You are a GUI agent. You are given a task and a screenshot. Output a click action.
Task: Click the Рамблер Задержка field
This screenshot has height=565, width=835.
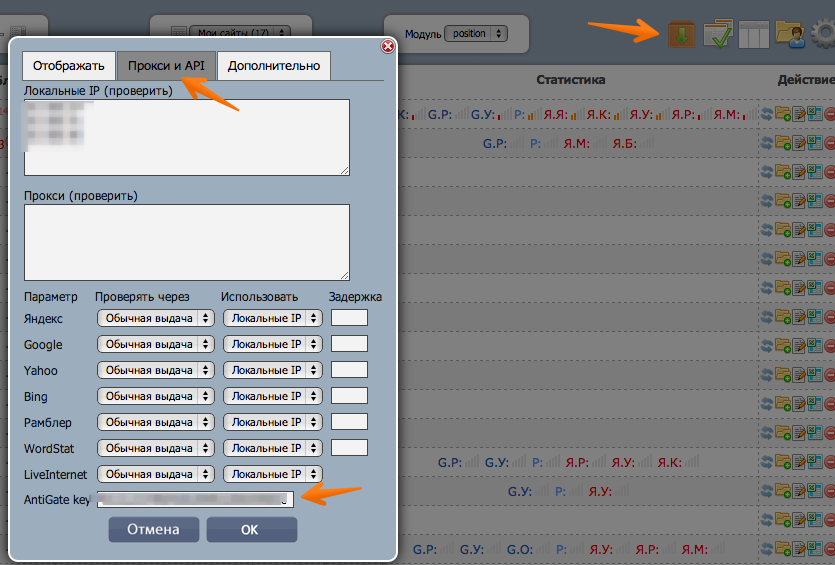(x=349, y=422)
